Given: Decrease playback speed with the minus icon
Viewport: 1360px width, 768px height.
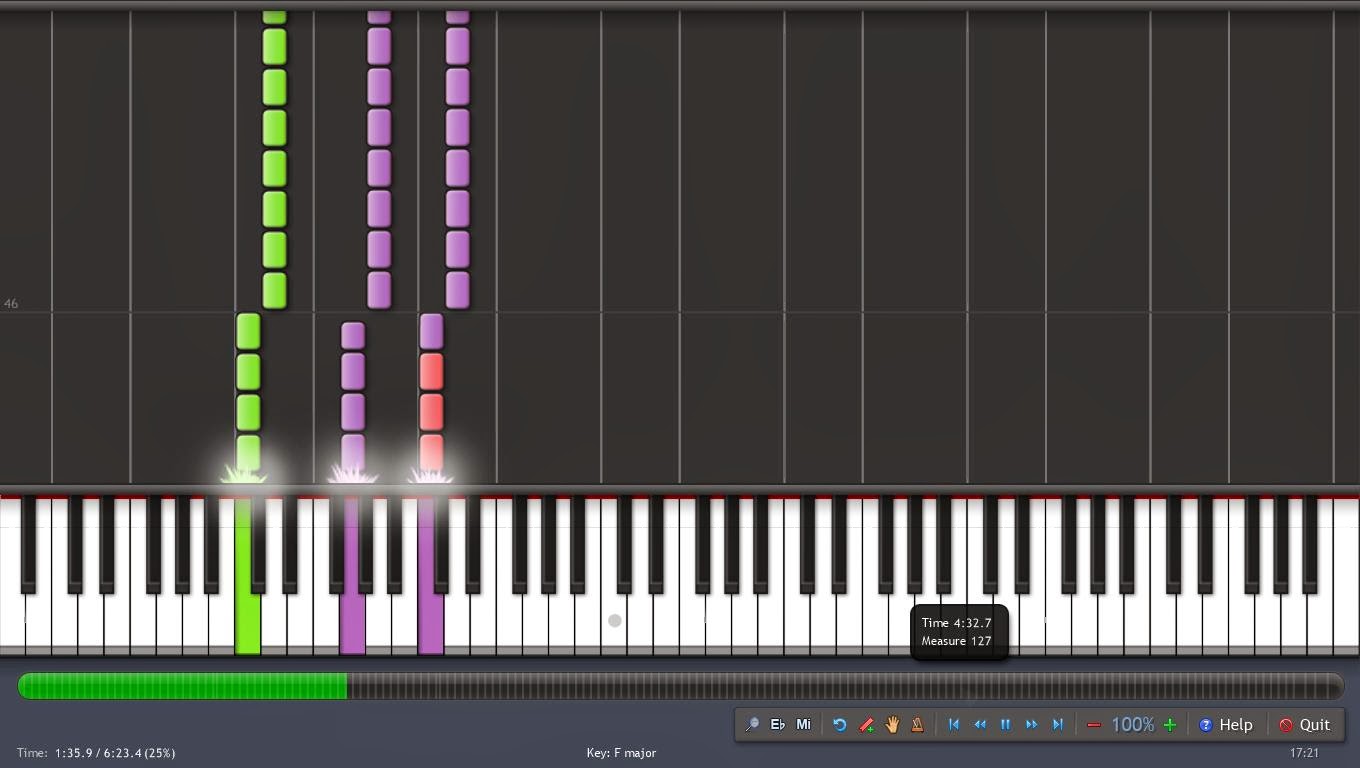Looking at the screenshot, I should click(1094, 724).
